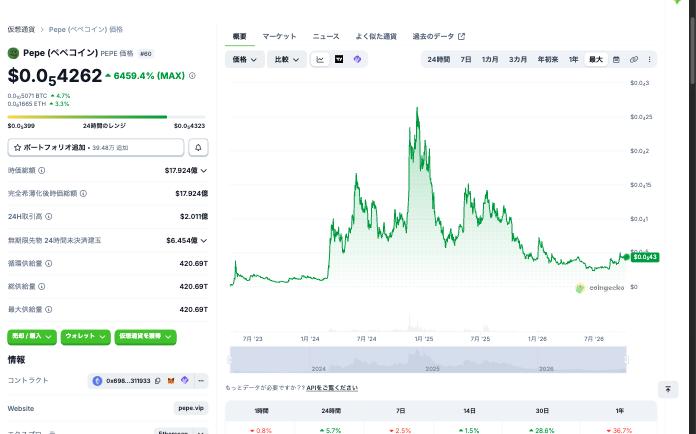This screenshot has height=434, width=696.
Task: Click the chart navigator's left range handle
Action: [x=230, y=360]
